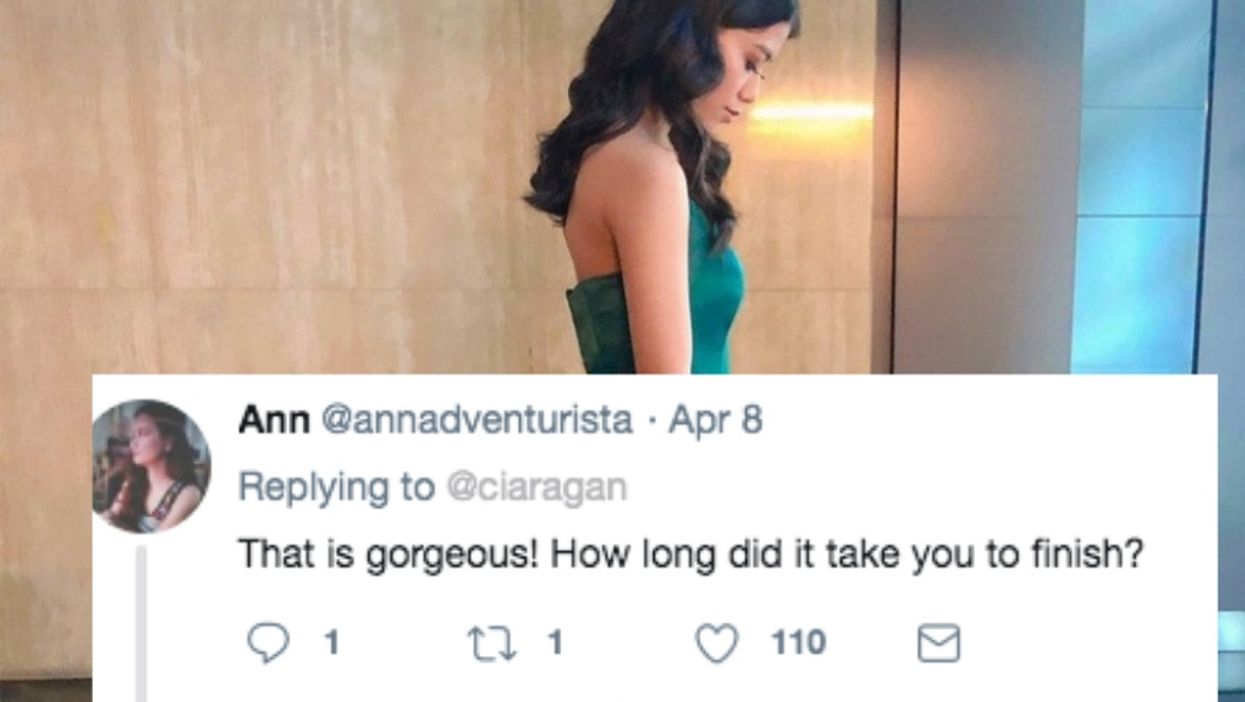Open the @annadventurista handle
1245x702 pixels.
(475, 421)
